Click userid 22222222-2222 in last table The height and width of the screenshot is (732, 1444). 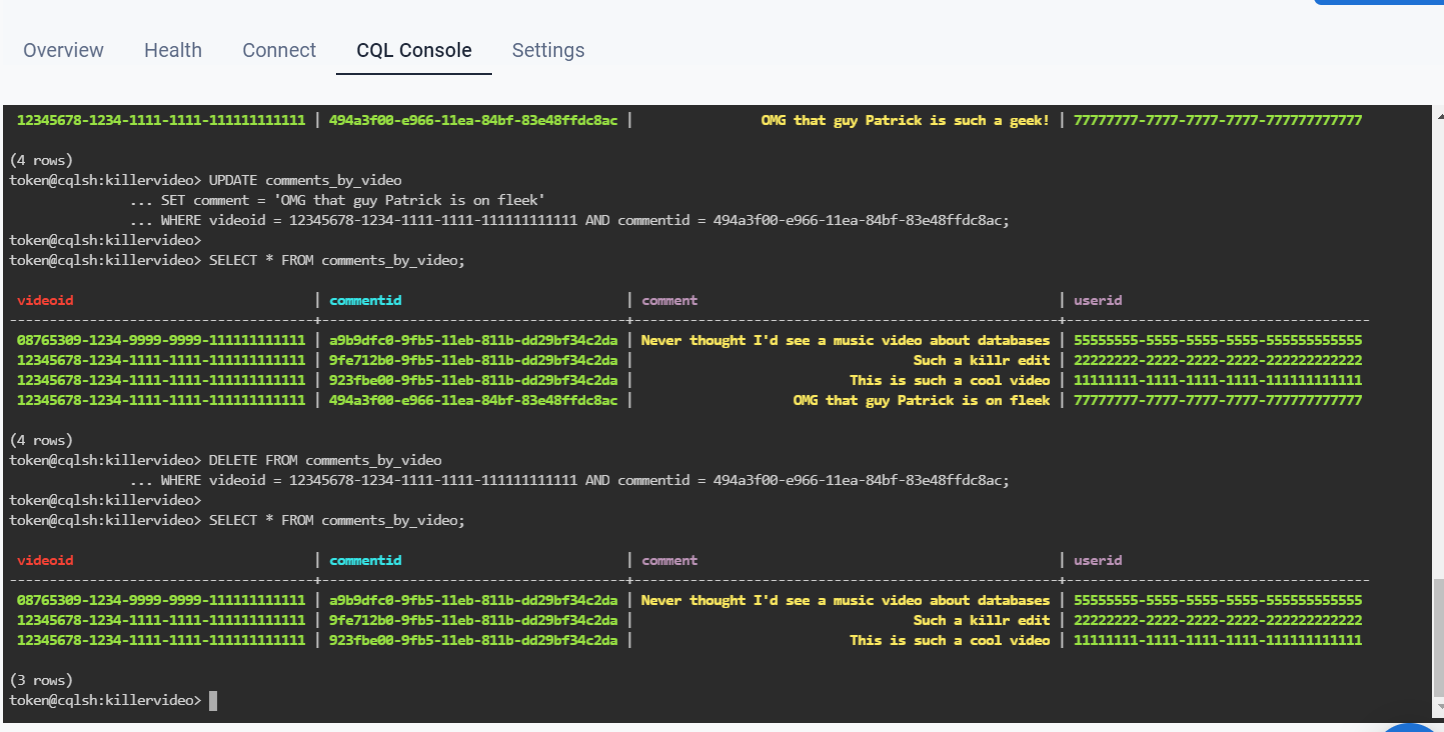click(x=1218, y=620)
